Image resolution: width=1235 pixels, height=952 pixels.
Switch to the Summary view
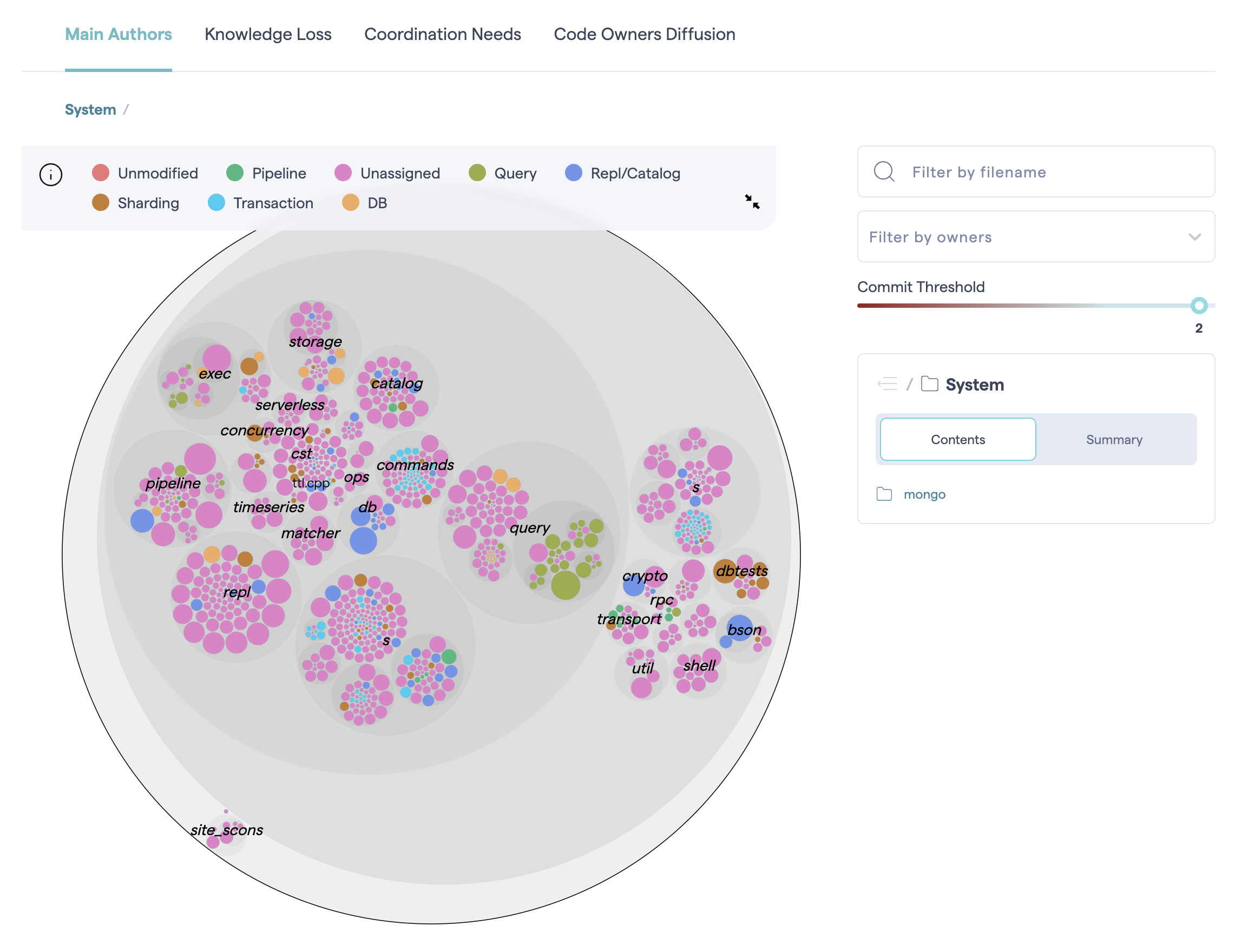tap(1113, 439)
